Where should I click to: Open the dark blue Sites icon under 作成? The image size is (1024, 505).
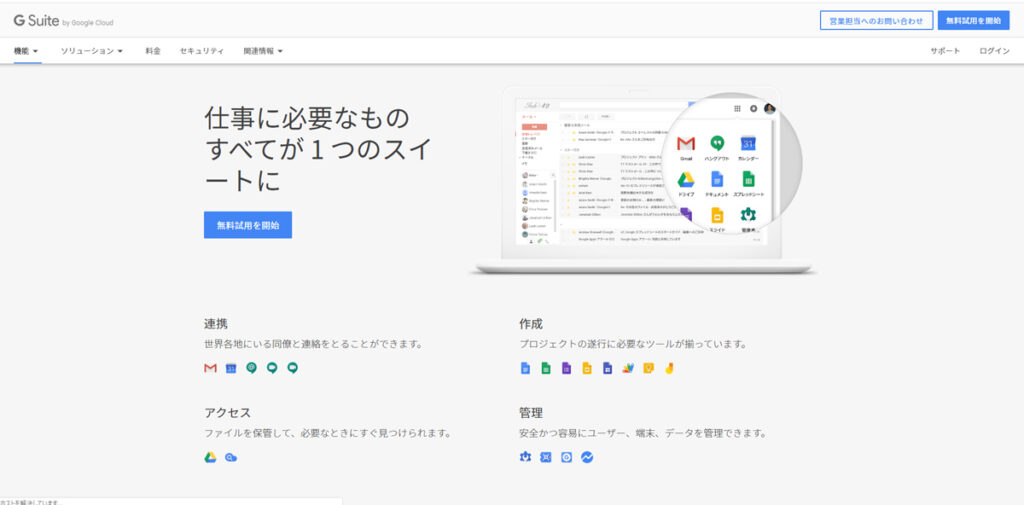[607, 368]
